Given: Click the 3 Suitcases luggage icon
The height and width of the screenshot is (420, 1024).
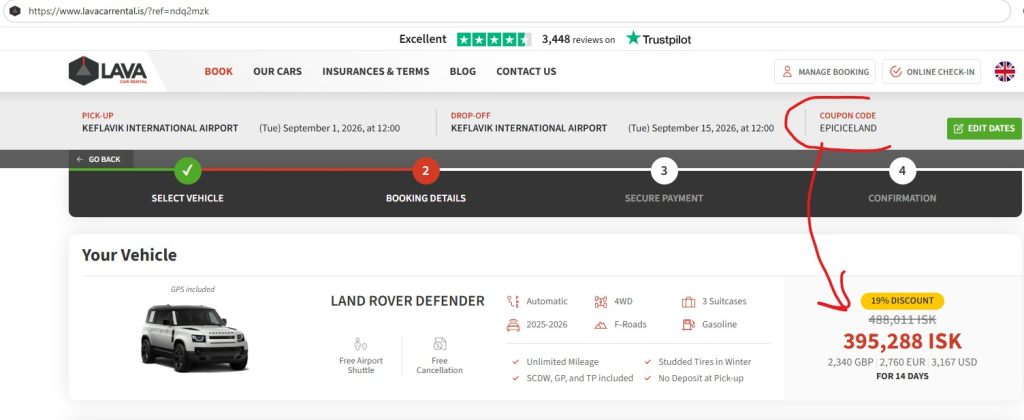Looking at the screenshot, I should coord(688,301).
